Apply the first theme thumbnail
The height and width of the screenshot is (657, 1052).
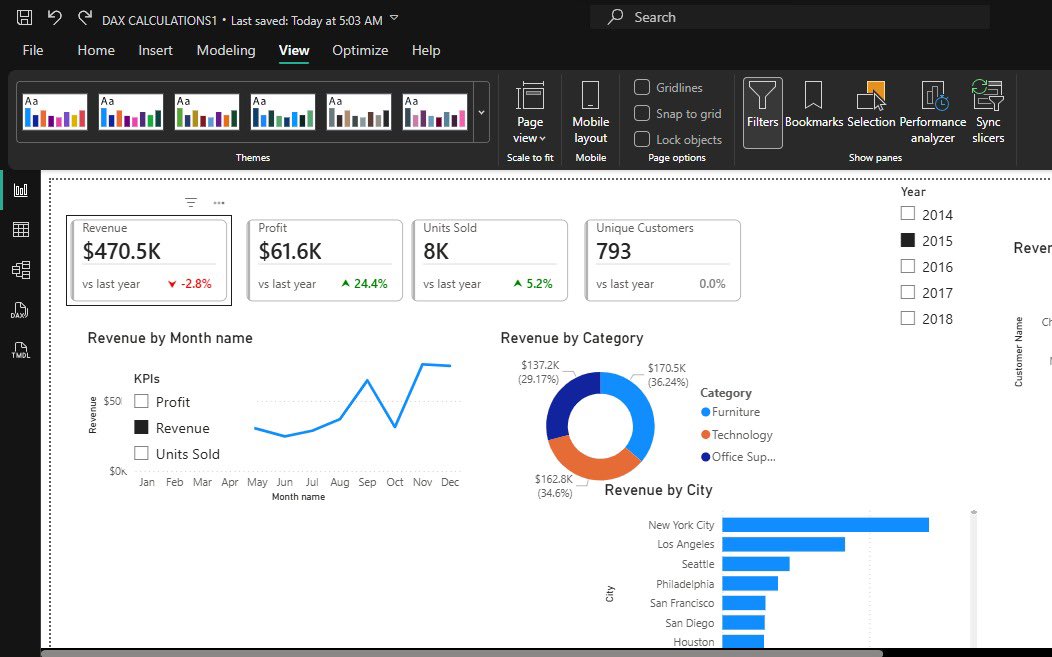coord(55,111)
